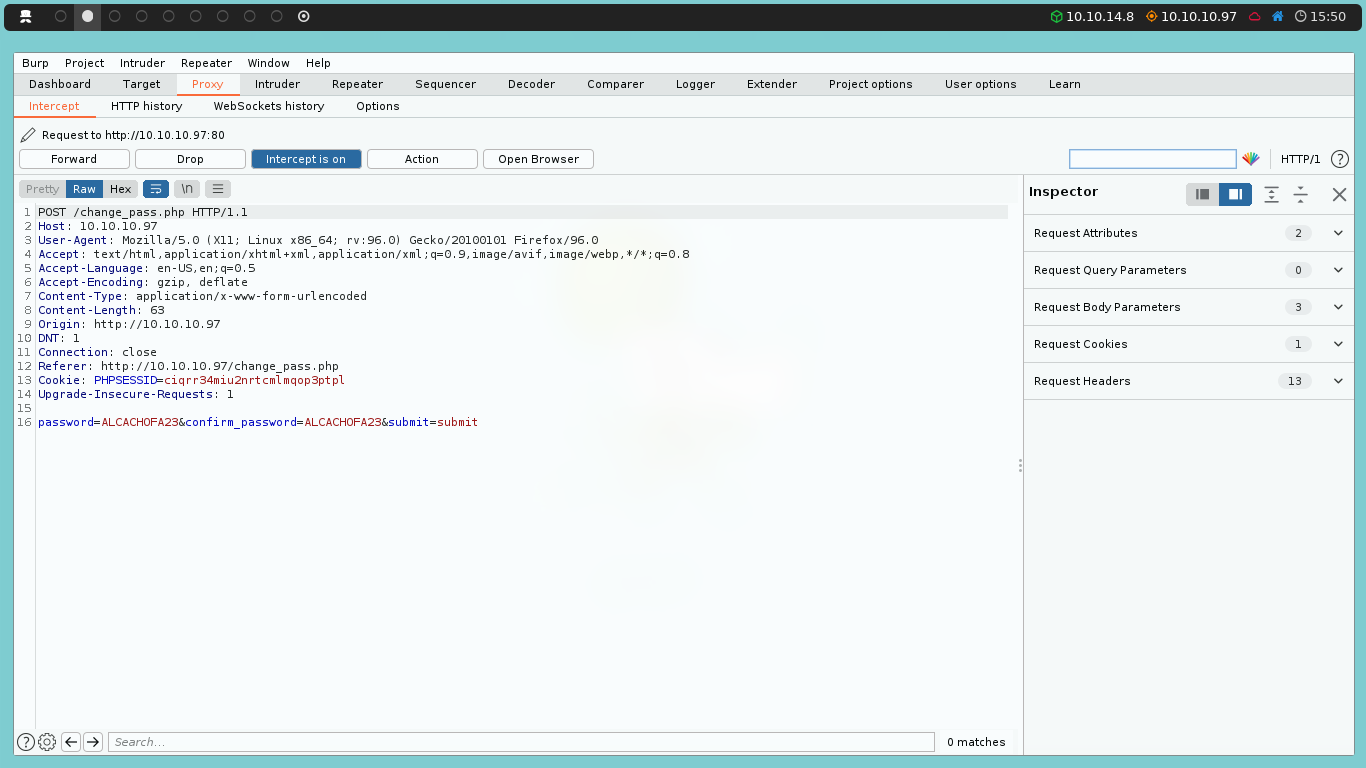1366x768 pixels.
Task: Switch to the Decoder tab
Action: (531, 84)
